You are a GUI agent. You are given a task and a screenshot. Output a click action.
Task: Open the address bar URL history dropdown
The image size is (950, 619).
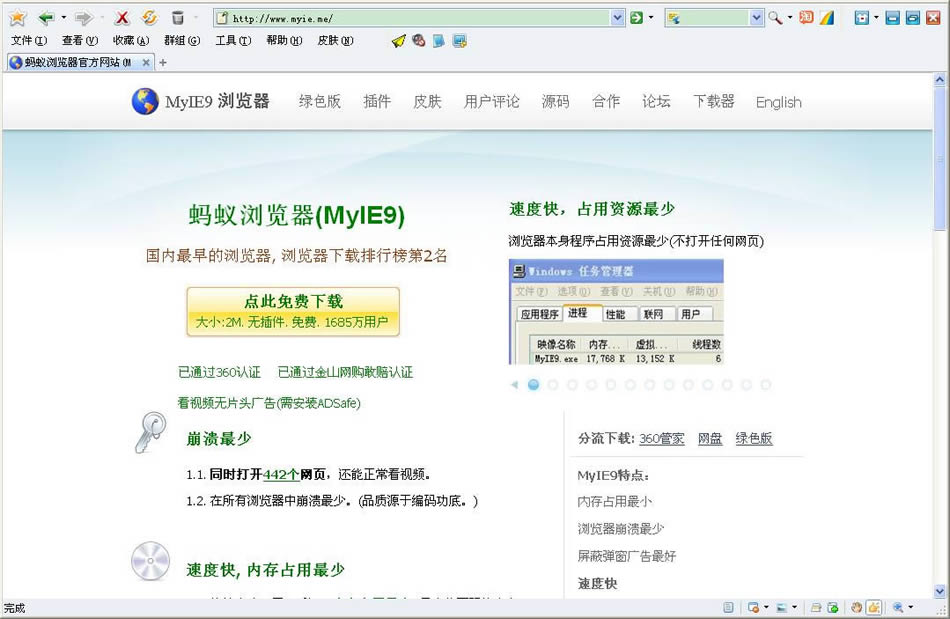pos(618,18)
